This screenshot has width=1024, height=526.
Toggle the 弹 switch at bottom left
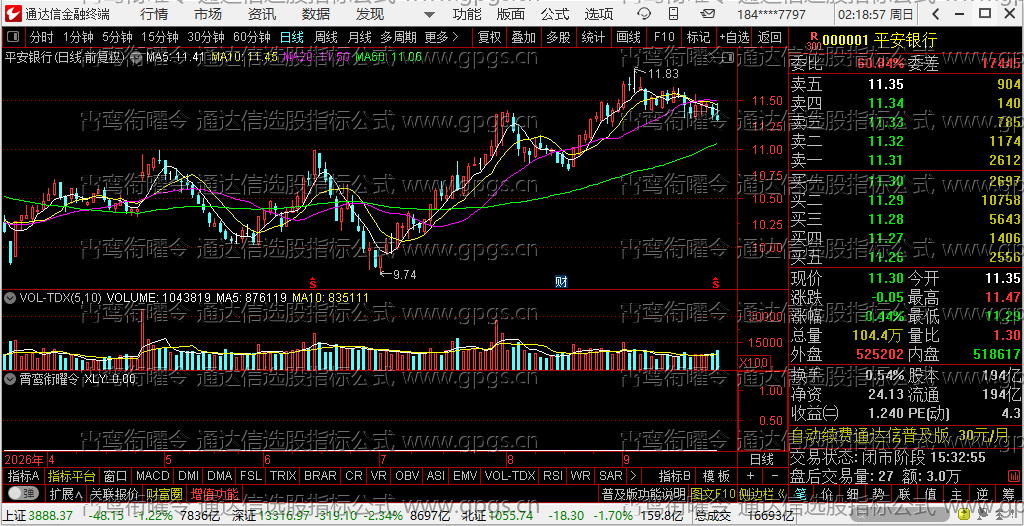coord(22,492)
